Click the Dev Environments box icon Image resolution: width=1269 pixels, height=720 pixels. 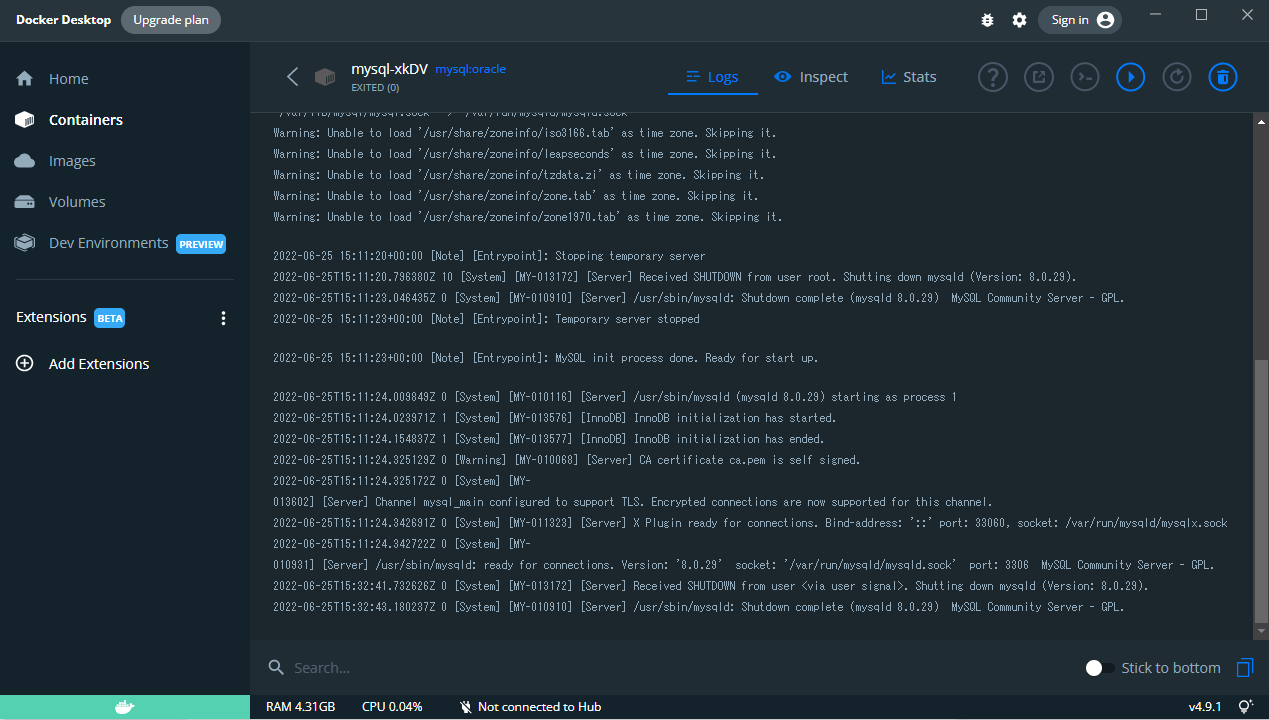click(25, 243)
